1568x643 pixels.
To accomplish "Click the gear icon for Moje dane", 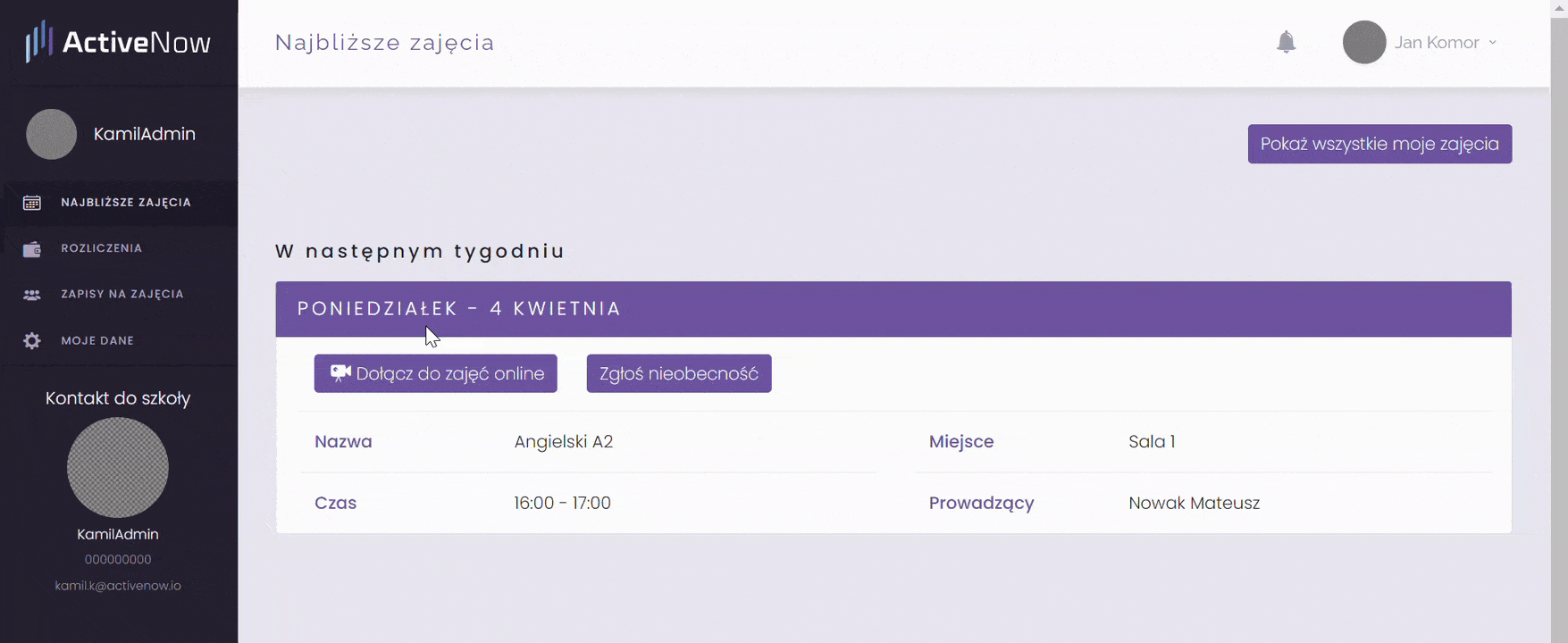I will coord(32,341).
